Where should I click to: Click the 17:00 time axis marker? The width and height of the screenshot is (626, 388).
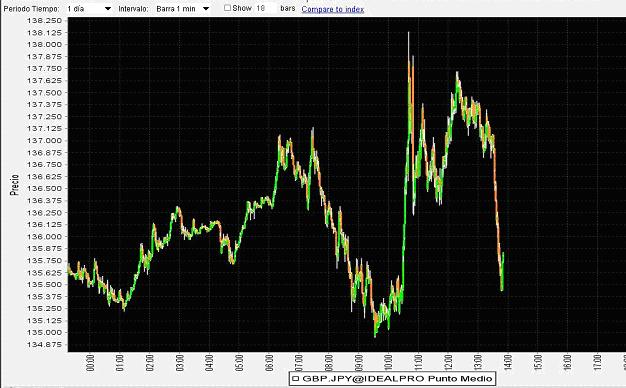pos(597,362)
